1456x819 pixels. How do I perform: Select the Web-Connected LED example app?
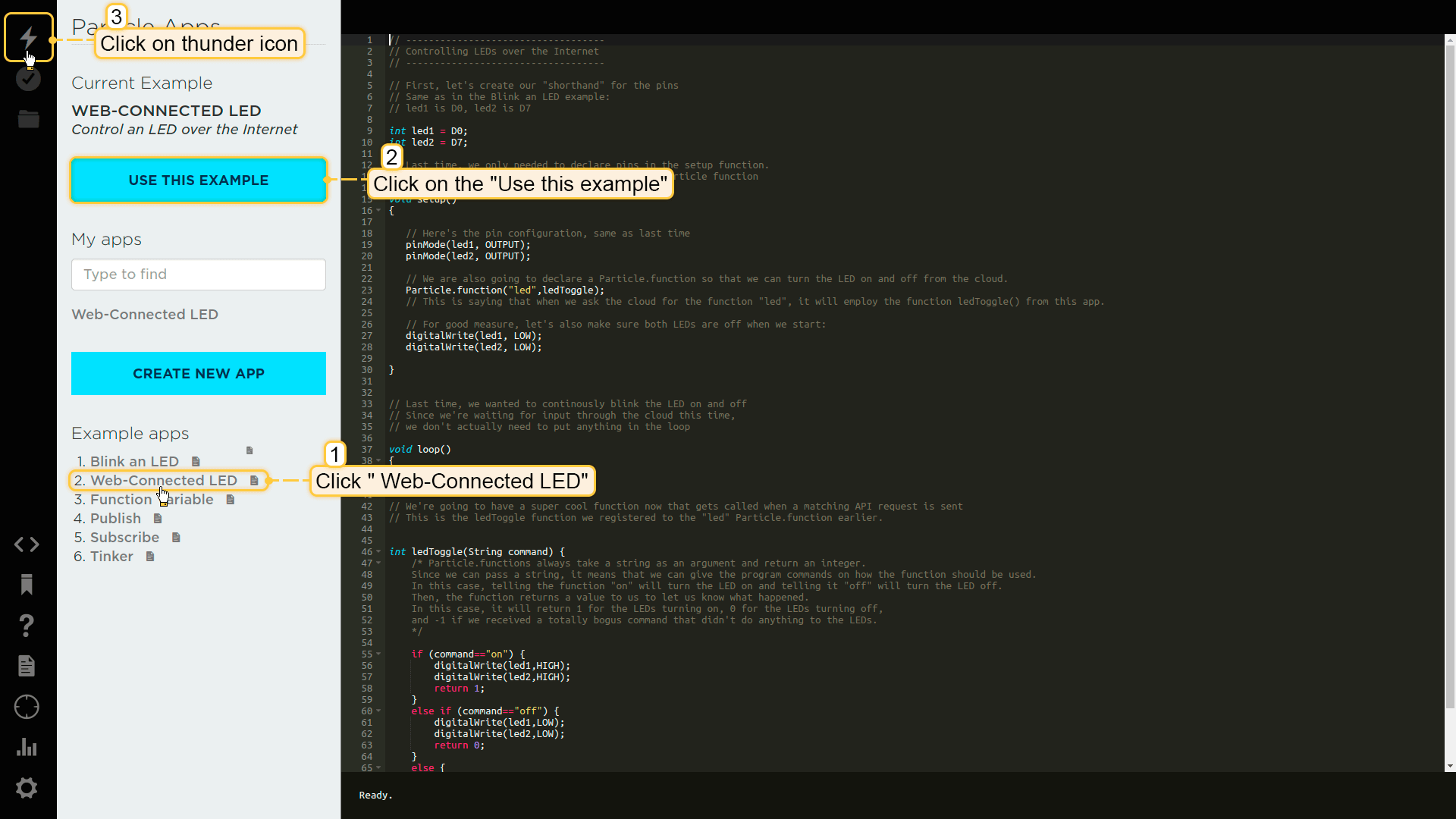[x=163, y=481]
